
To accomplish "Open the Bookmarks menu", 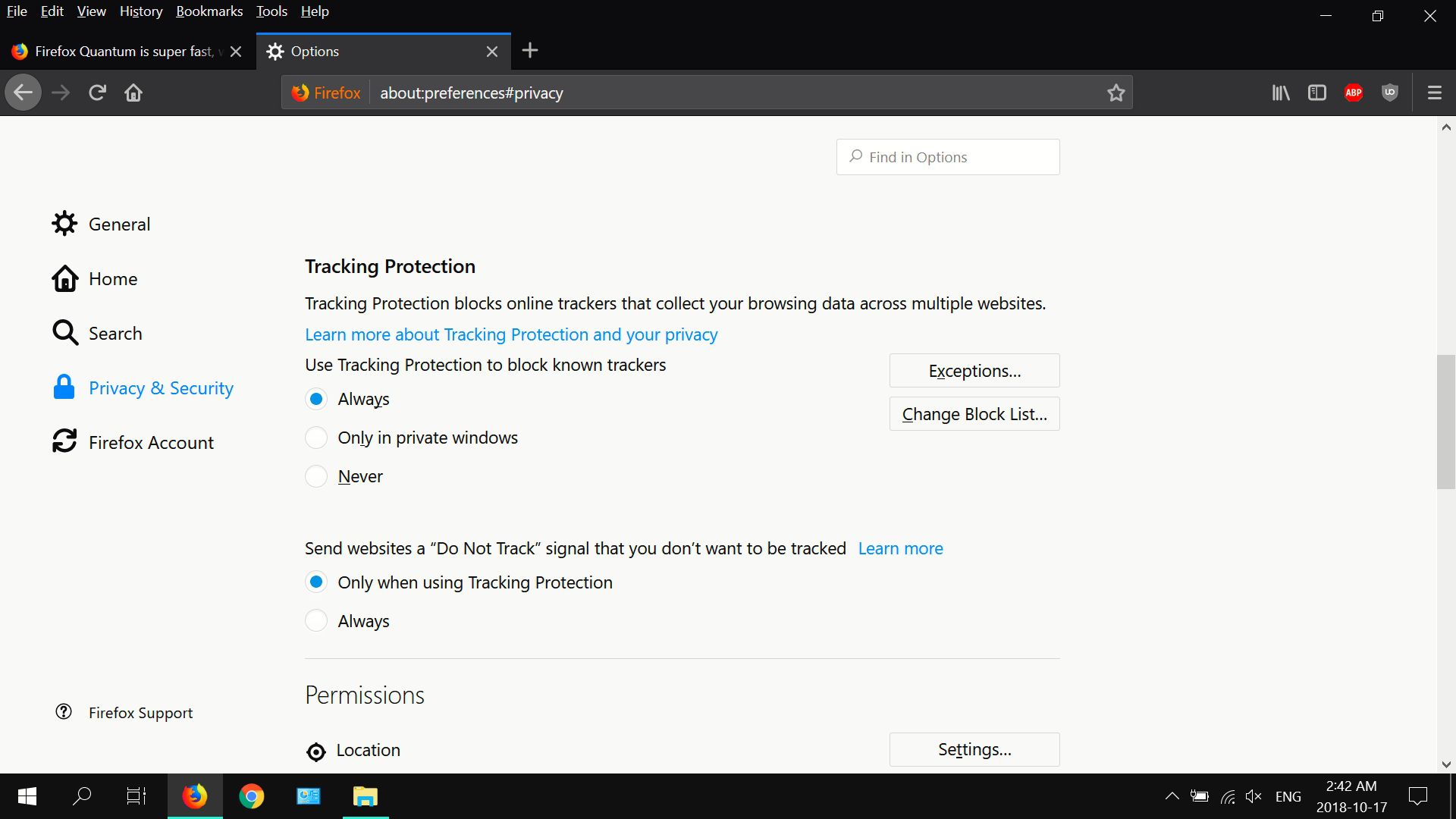I will pos(209,11).
